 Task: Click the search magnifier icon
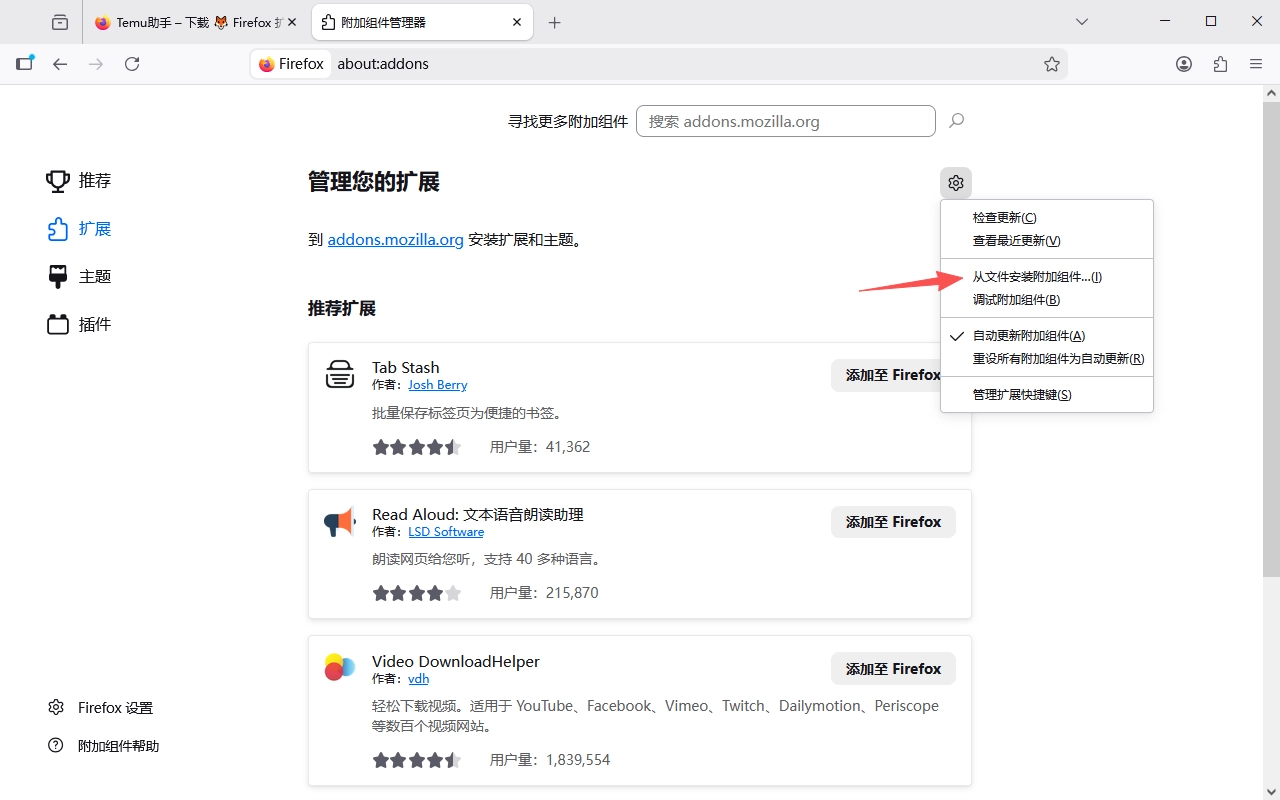point(956,120)
